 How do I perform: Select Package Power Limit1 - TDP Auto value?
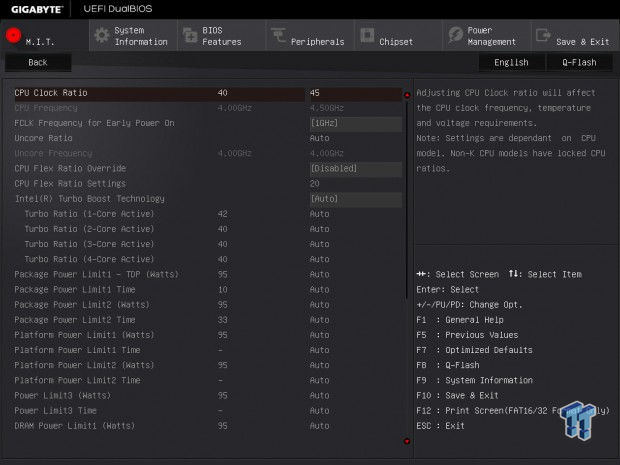point(319,274)
